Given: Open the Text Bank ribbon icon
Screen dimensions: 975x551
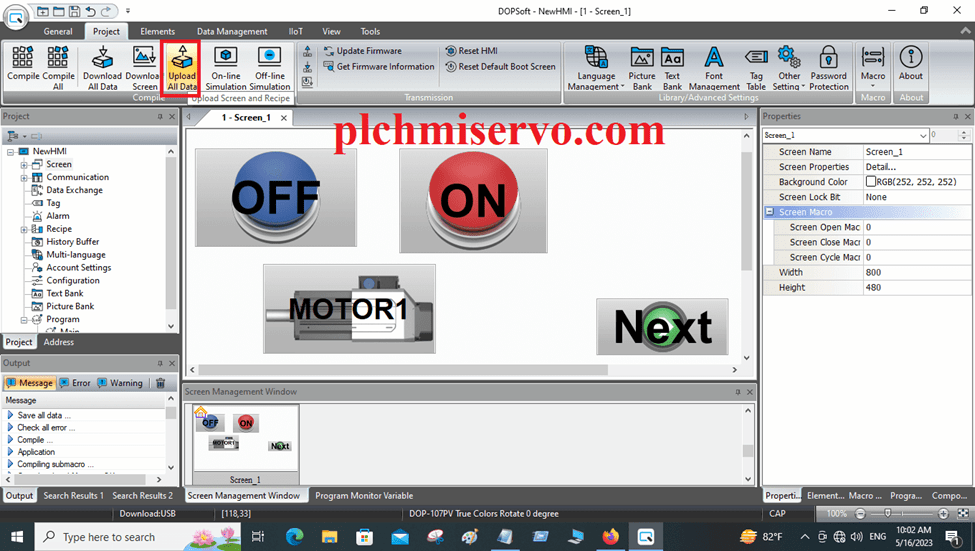Looking at the screenshot, I should point(672,67).
